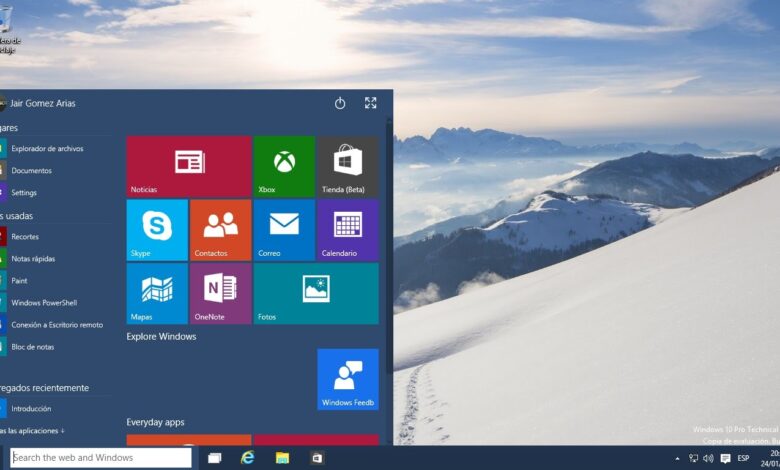Click the Search the web and Windows box
780x470 pixels.
101,458
